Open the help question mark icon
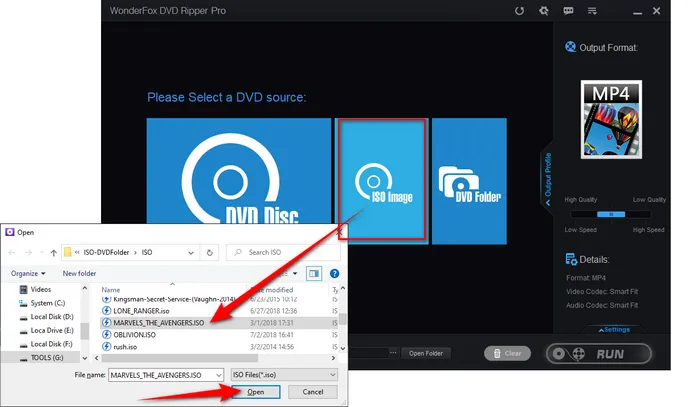Image resolution: width=700 pixels, height=407 pixels. [x=334, y=274]
